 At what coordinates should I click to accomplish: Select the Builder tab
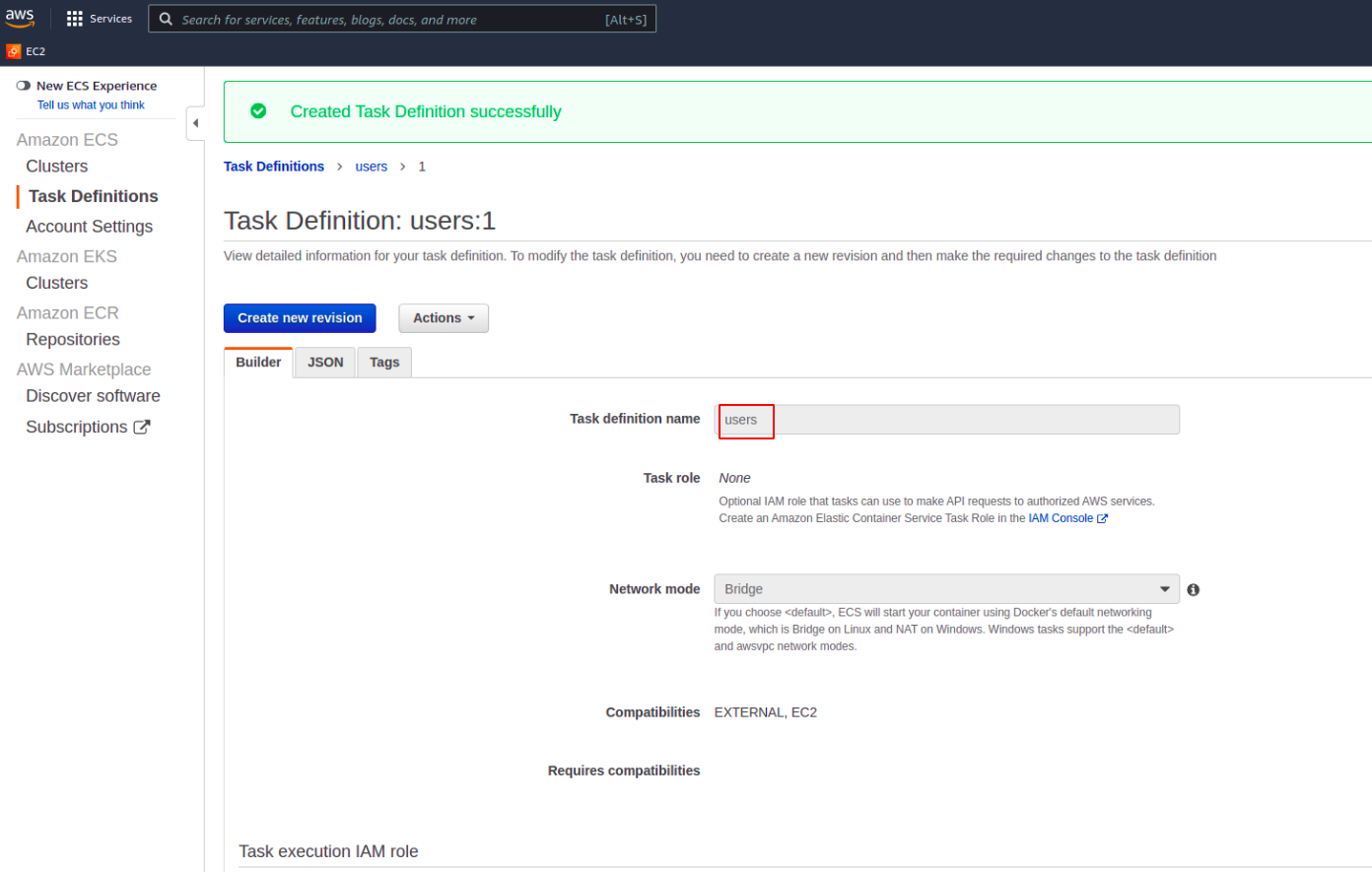(257, 362)
